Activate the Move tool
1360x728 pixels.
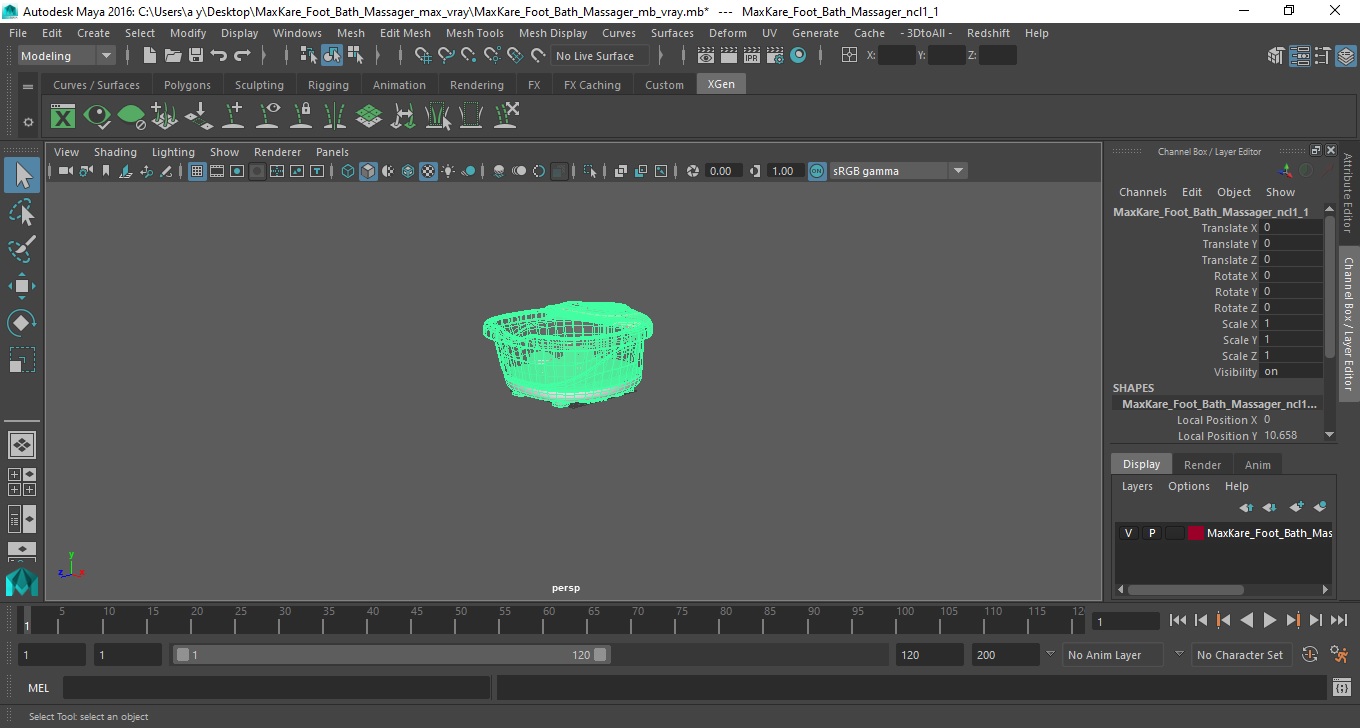coord(22,286)
